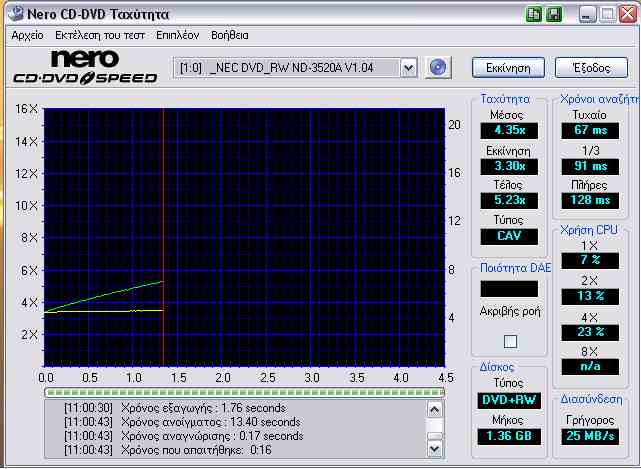Image resolution: width=641 pixels, height=469 pixels.
Task: Click the Nero CD-DVD Speed logo
Action: (85, 67)
